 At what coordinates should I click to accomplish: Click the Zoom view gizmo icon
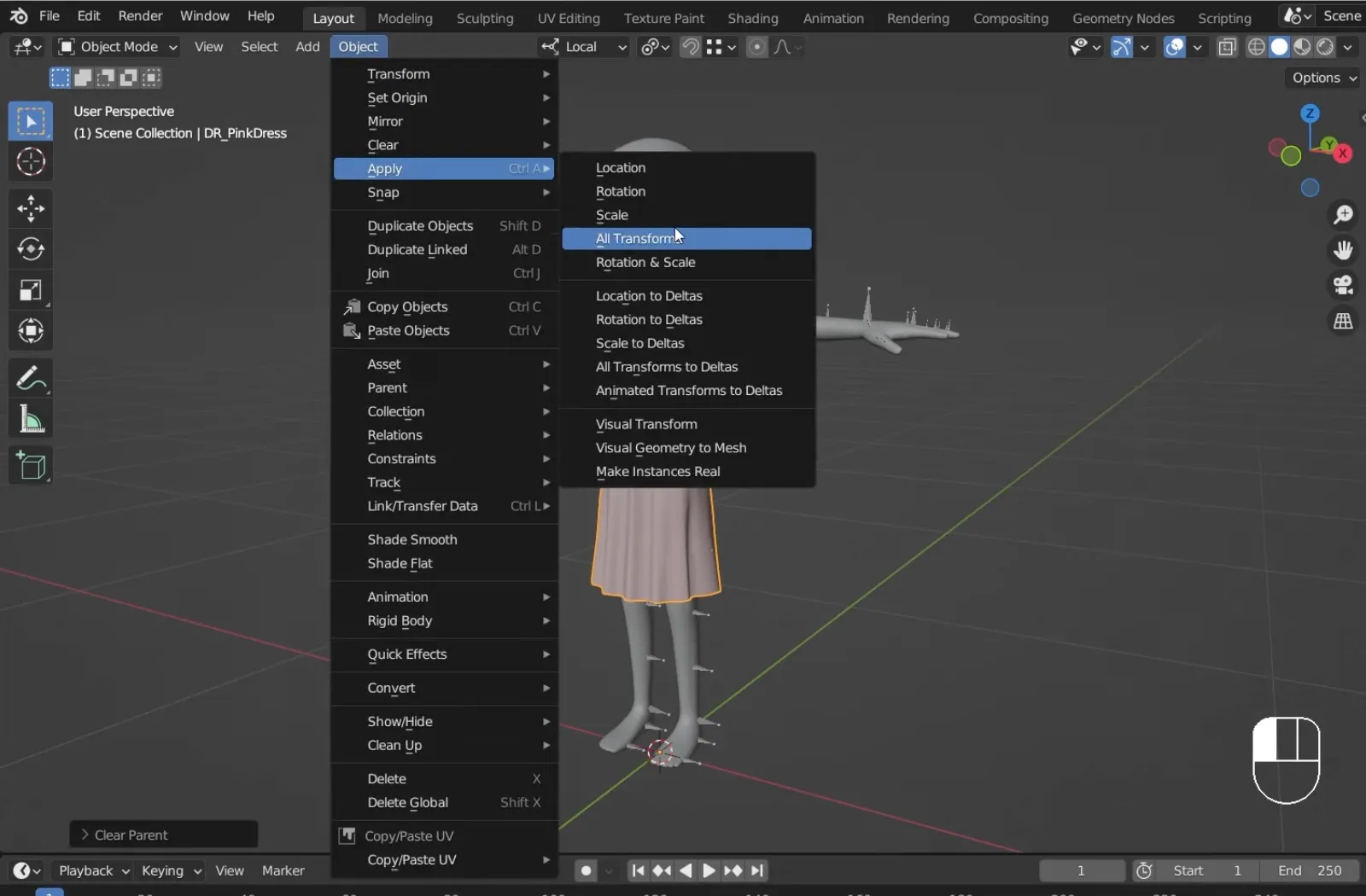[x=1343, y=214]
